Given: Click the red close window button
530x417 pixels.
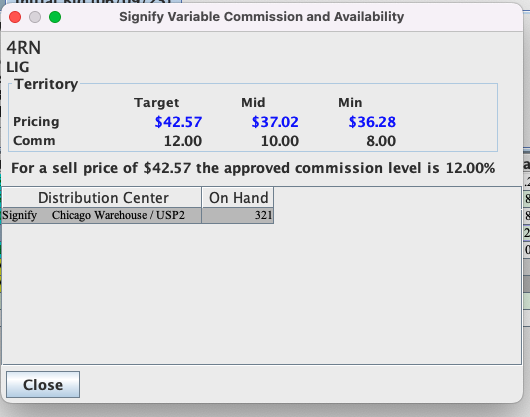Looking at the screenshot, I should click(15, 17).
